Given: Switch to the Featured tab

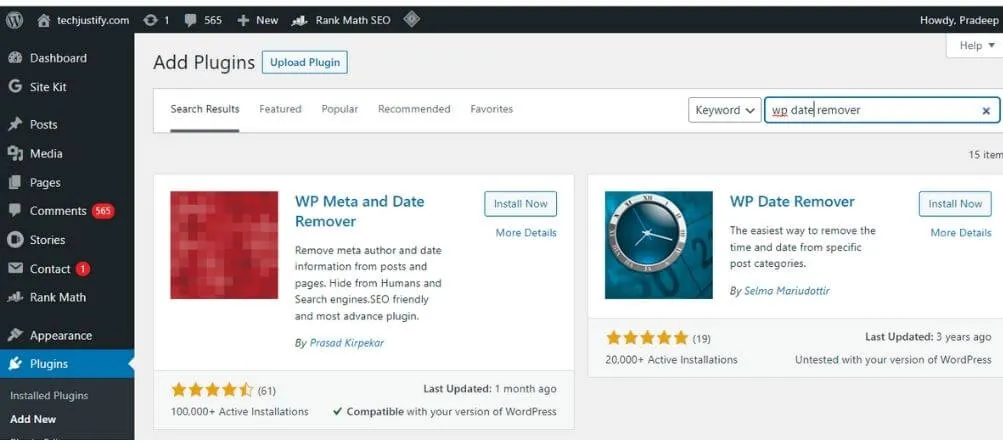Looking at the screenshot, I should (x=280, y=109).
